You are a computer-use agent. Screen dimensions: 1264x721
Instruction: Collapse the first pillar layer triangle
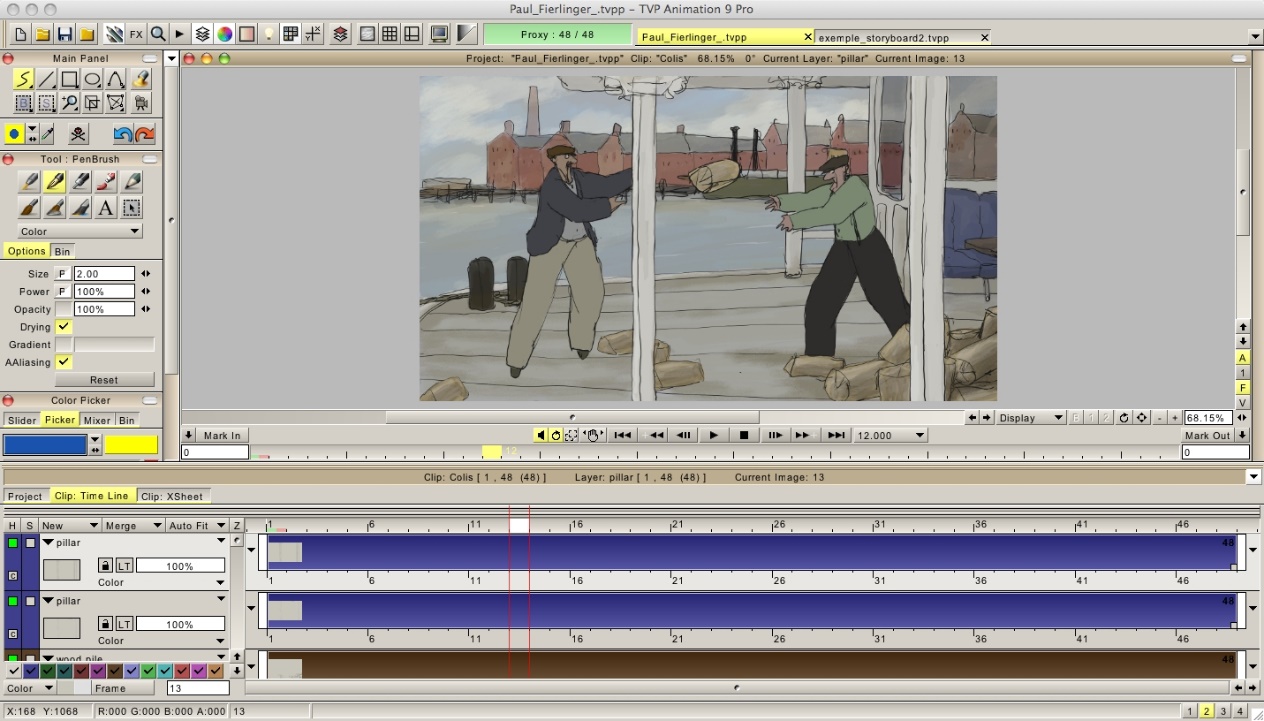tap(47, 542)
